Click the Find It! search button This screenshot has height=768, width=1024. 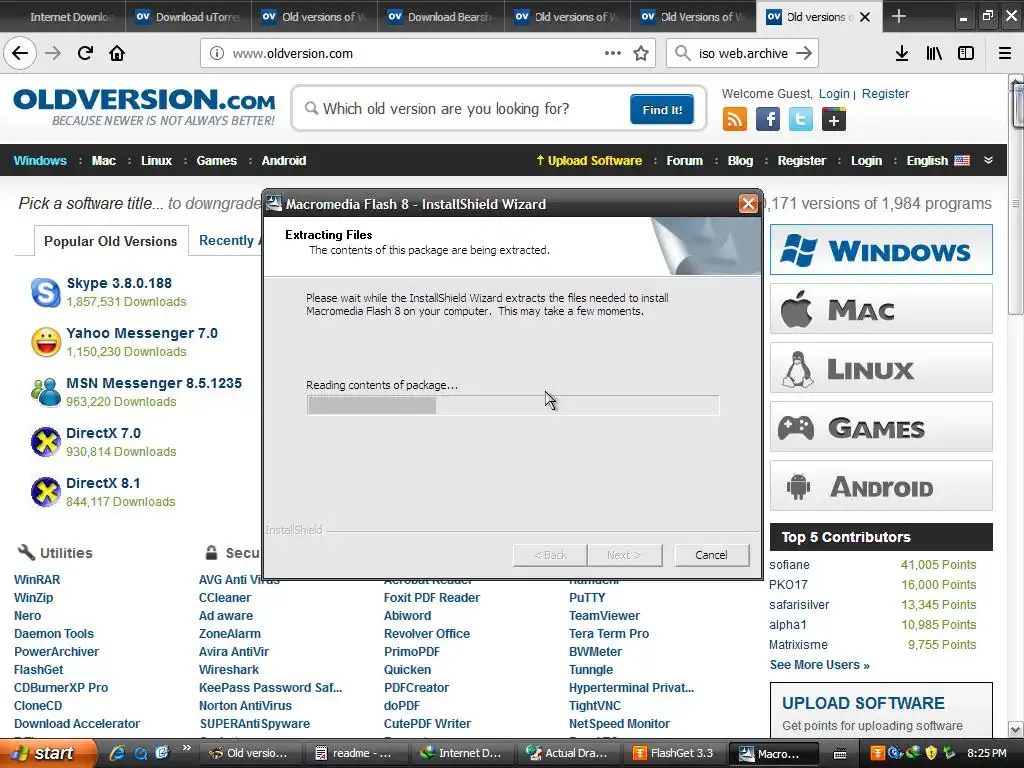662,110
